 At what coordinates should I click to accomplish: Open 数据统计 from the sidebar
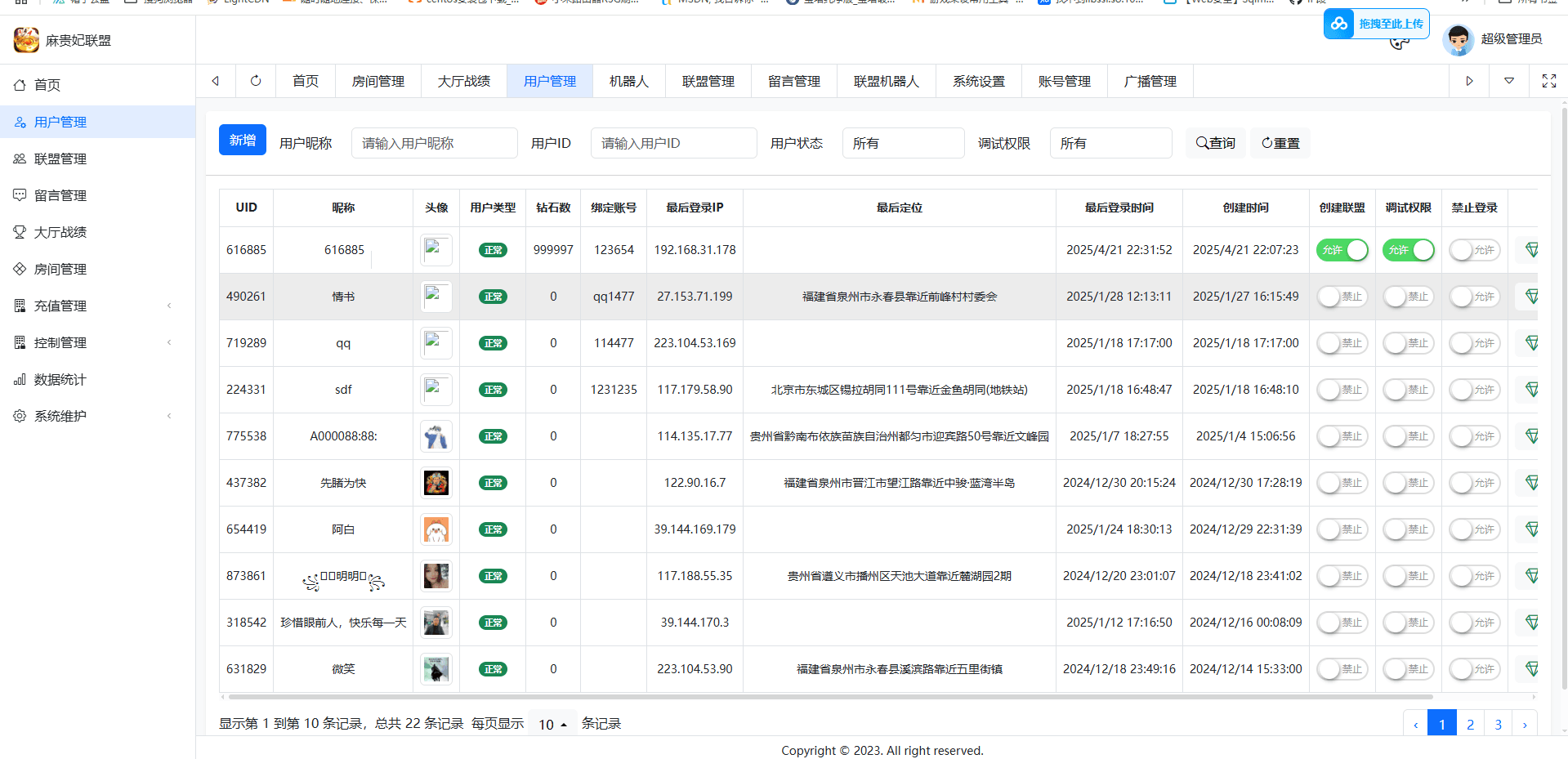click(60, 379)
